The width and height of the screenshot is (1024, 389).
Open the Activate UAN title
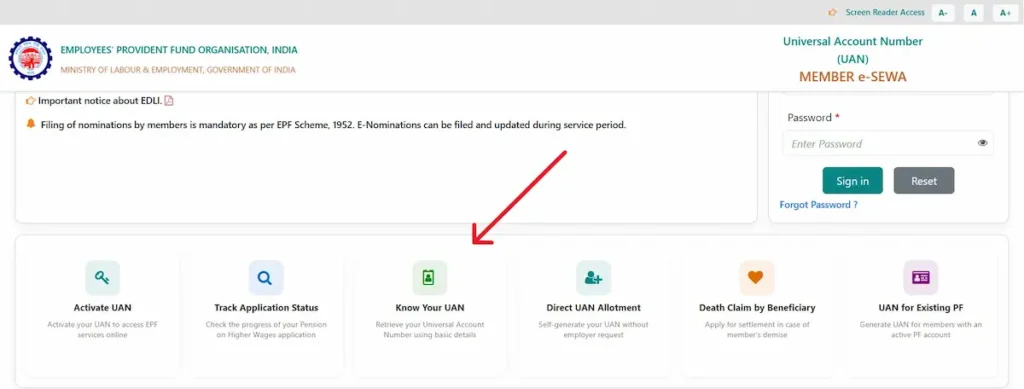pyautogui.click(x=103, y=307)
